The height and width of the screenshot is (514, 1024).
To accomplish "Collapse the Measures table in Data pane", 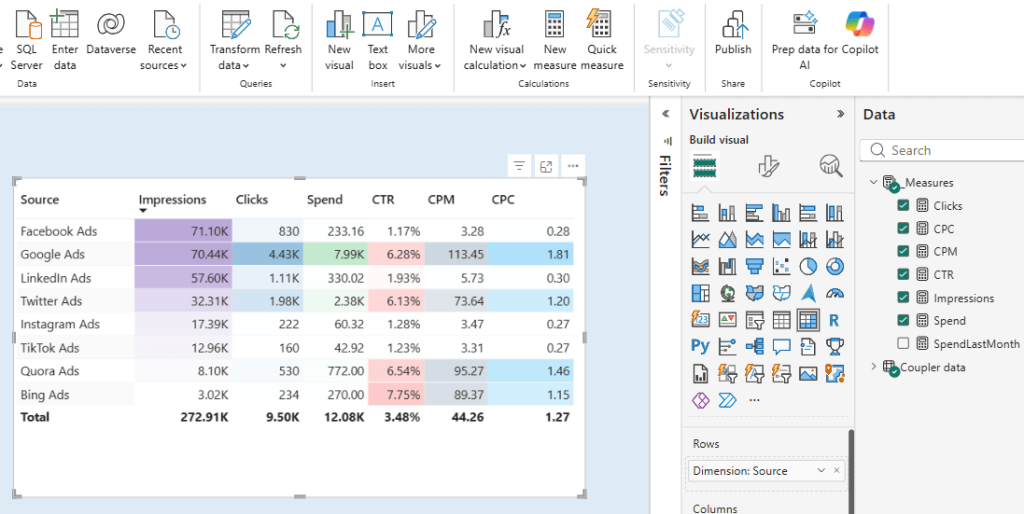I will (x=873, y=182).
